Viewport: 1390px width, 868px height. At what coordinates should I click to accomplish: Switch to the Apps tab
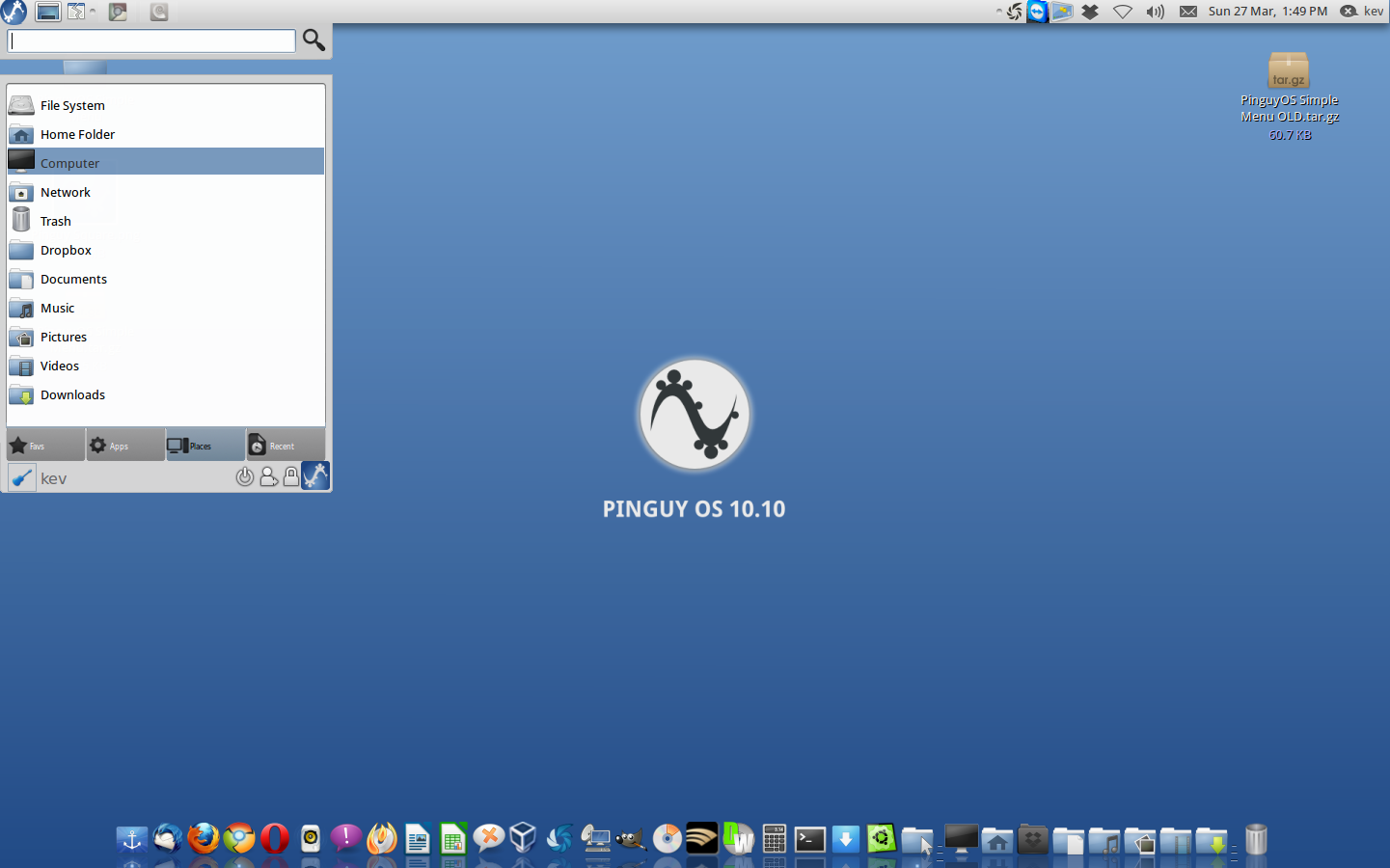(x=125, y=445)
